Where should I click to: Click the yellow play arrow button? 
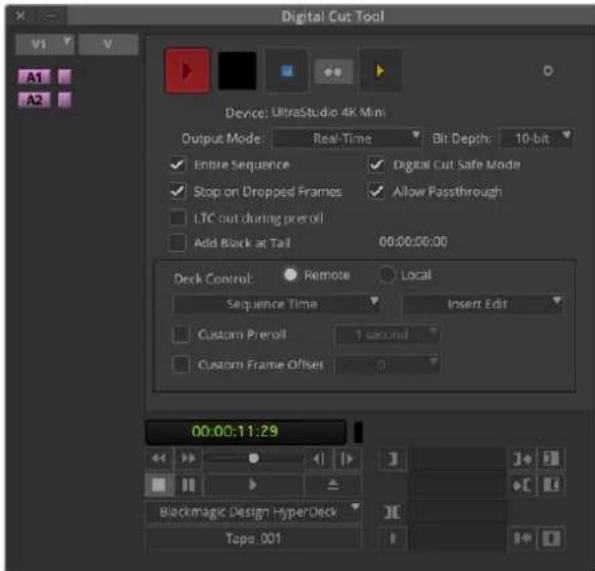(x=380, y=71)
